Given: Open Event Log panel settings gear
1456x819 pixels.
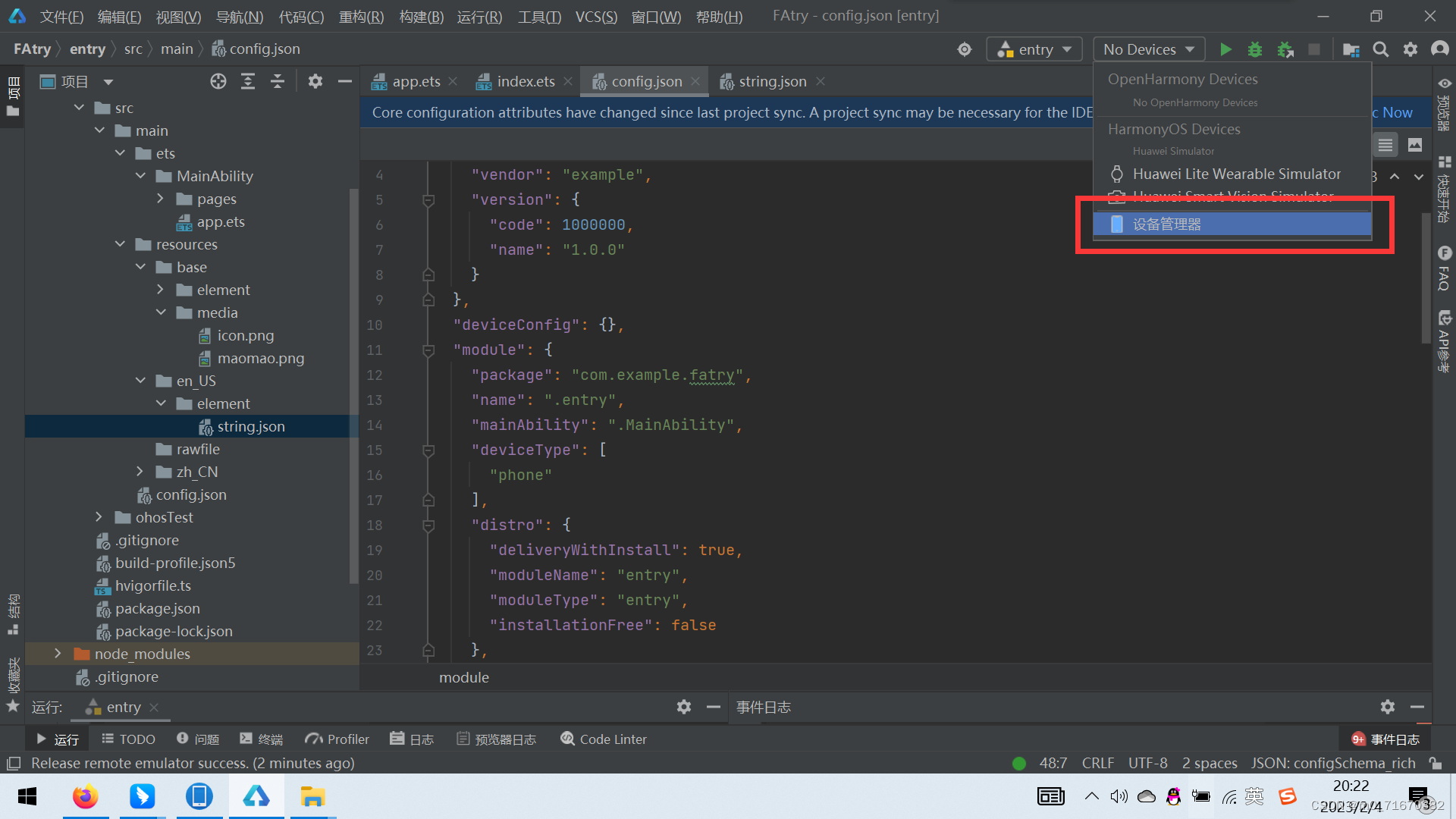Looking at the screenshot, I should coord(1388,707).
